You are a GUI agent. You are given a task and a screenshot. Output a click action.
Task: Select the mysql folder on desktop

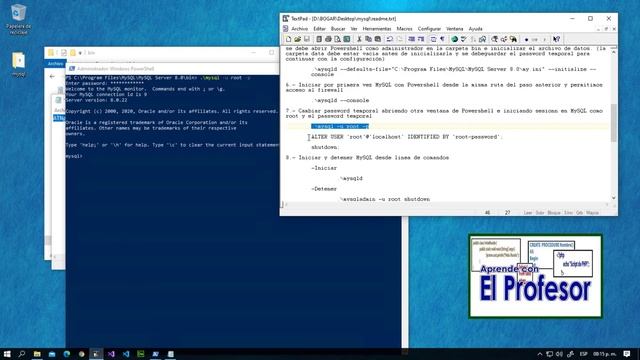(x=18, y=64)
